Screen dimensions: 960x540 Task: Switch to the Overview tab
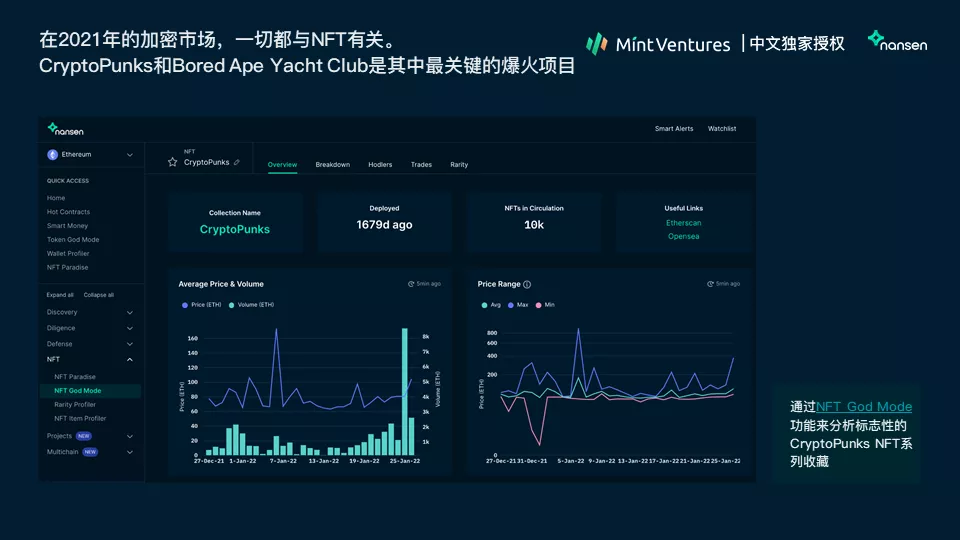tap(282, 165)
